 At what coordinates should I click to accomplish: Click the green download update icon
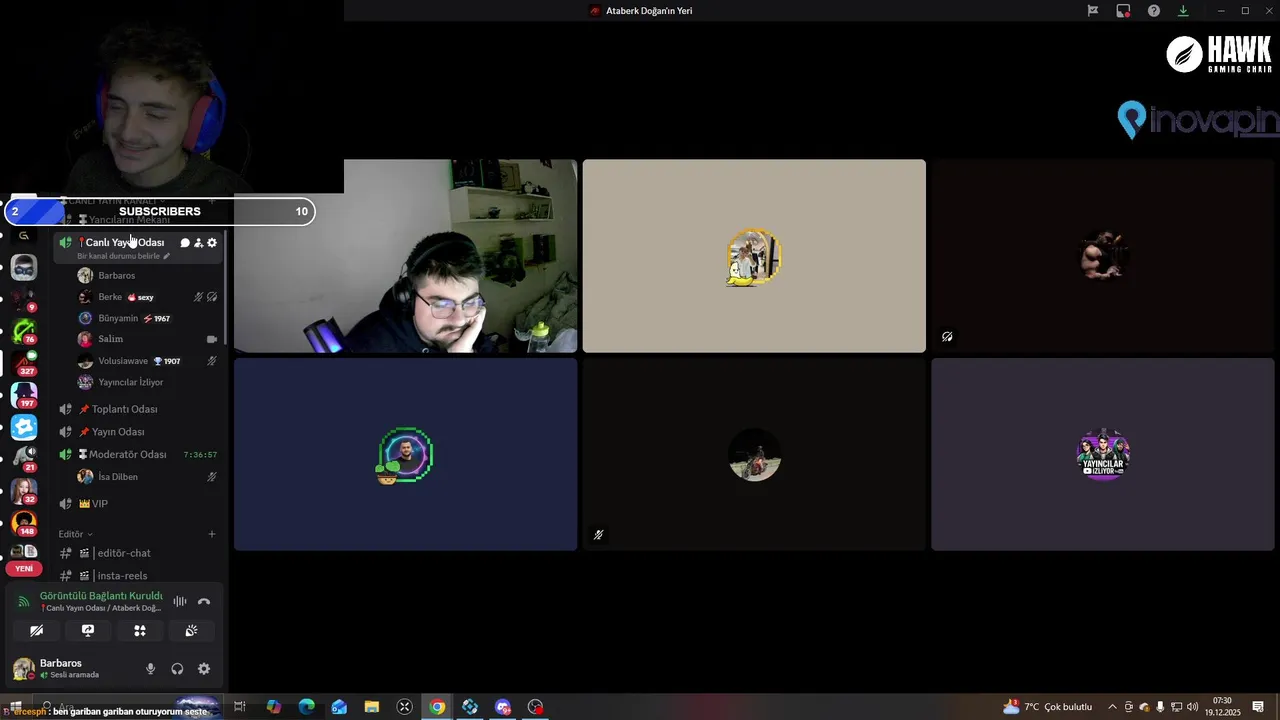pyautogui.click(x=1184, y=11)
